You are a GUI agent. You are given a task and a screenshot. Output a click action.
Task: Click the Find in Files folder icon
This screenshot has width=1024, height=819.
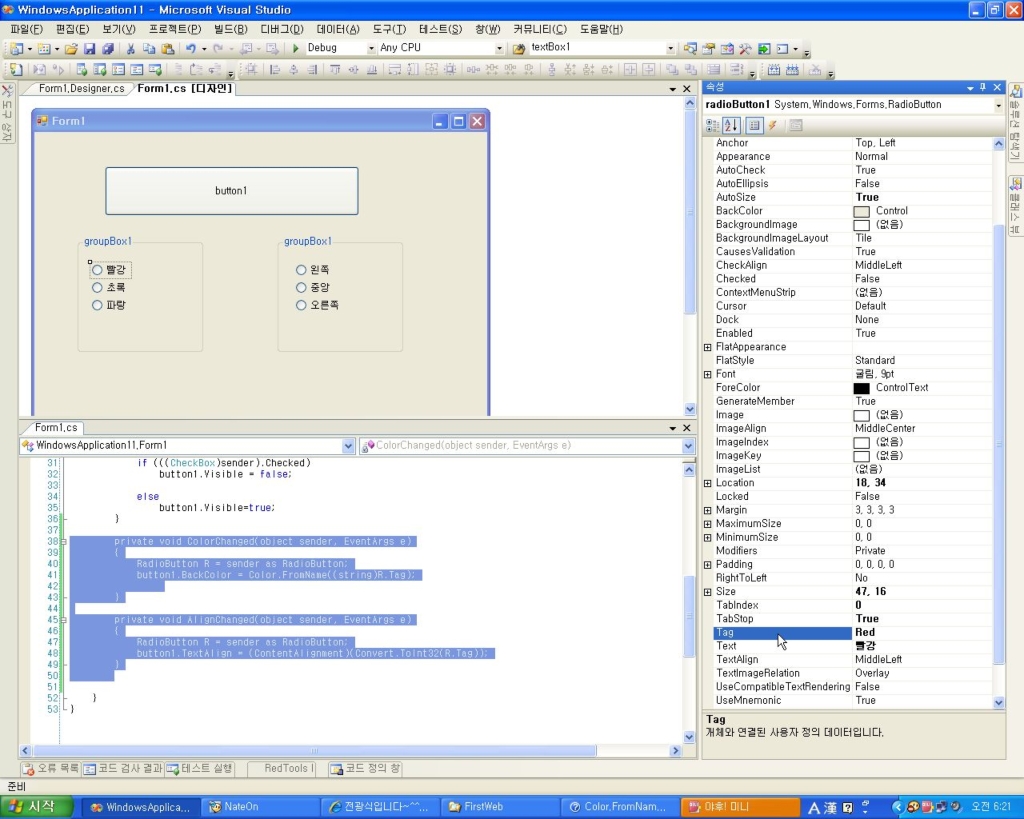pos(519,48)
